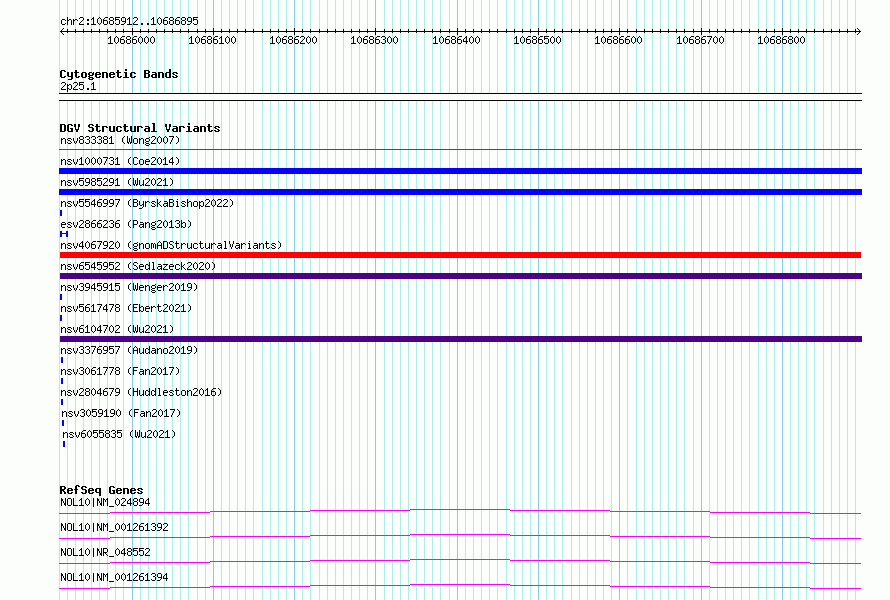Click nsv3061778 (Fan2017) label

(x=120, y=371)
